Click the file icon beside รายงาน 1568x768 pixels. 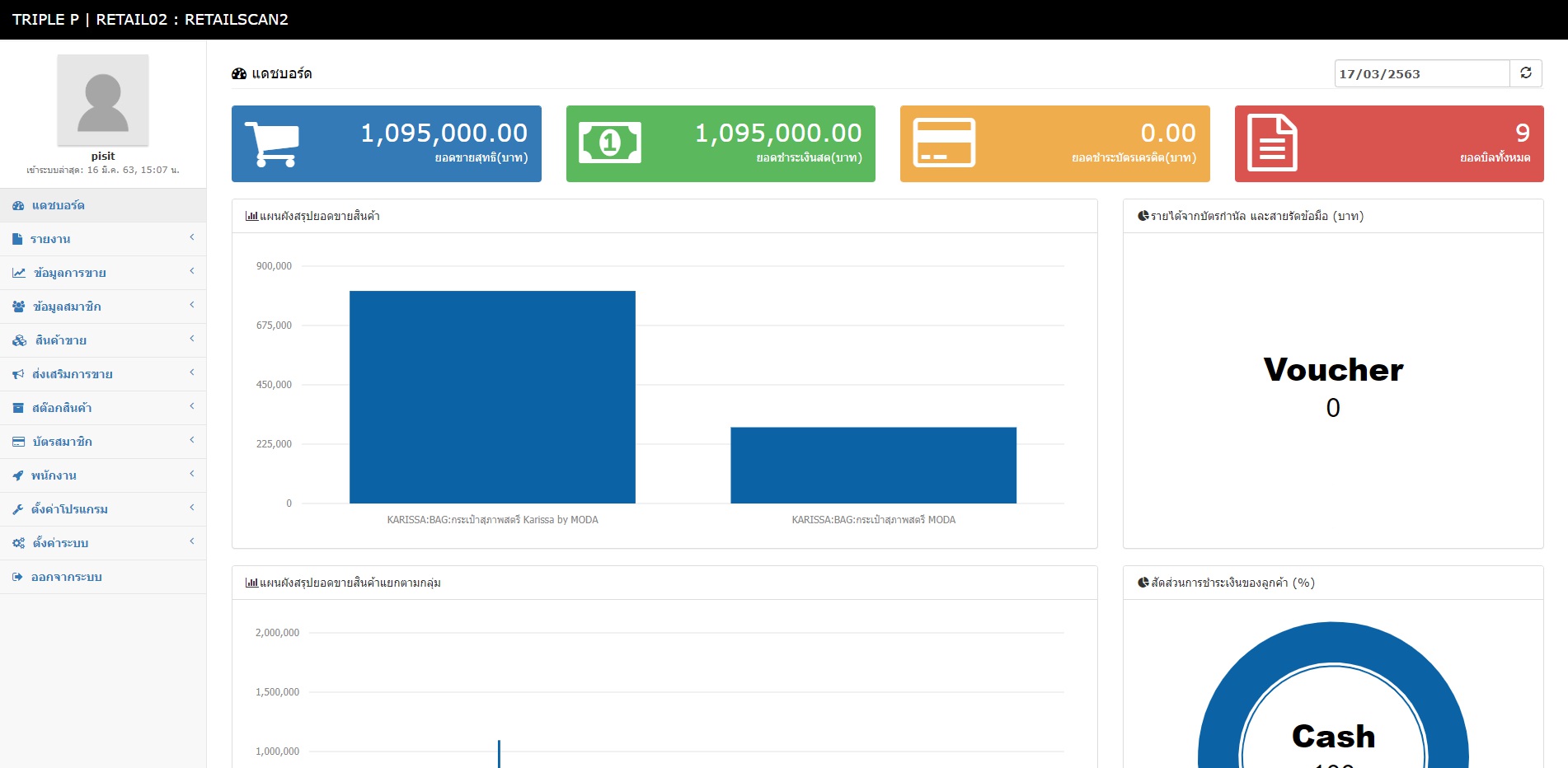click(17, 239)
